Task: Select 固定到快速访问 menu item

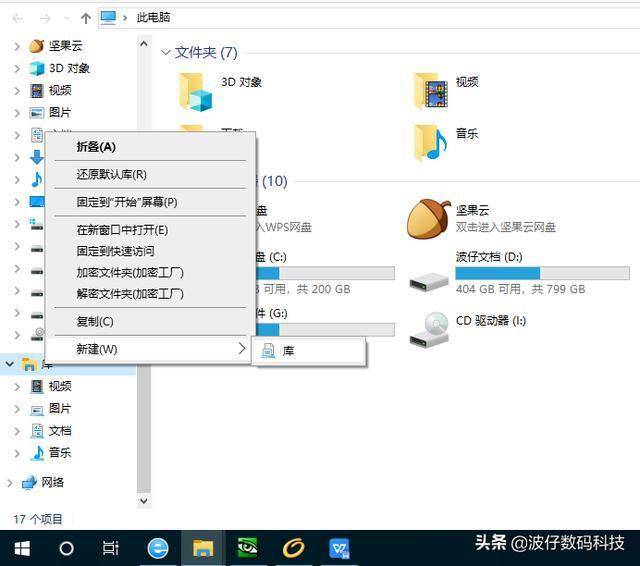Action: pyautogui.click(x=150, y=251)
